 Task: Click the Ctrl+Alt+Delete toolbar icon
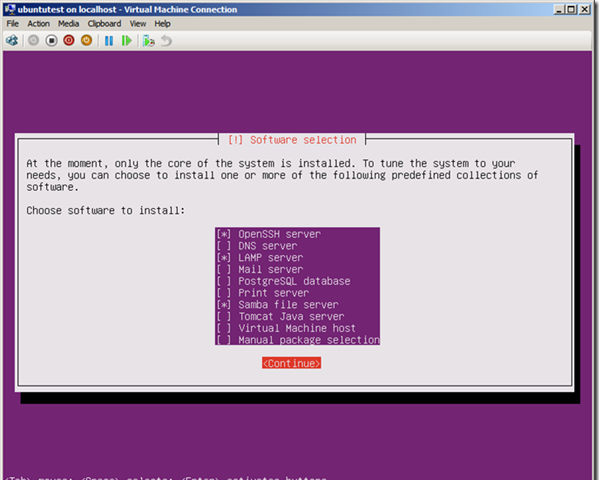12,41
